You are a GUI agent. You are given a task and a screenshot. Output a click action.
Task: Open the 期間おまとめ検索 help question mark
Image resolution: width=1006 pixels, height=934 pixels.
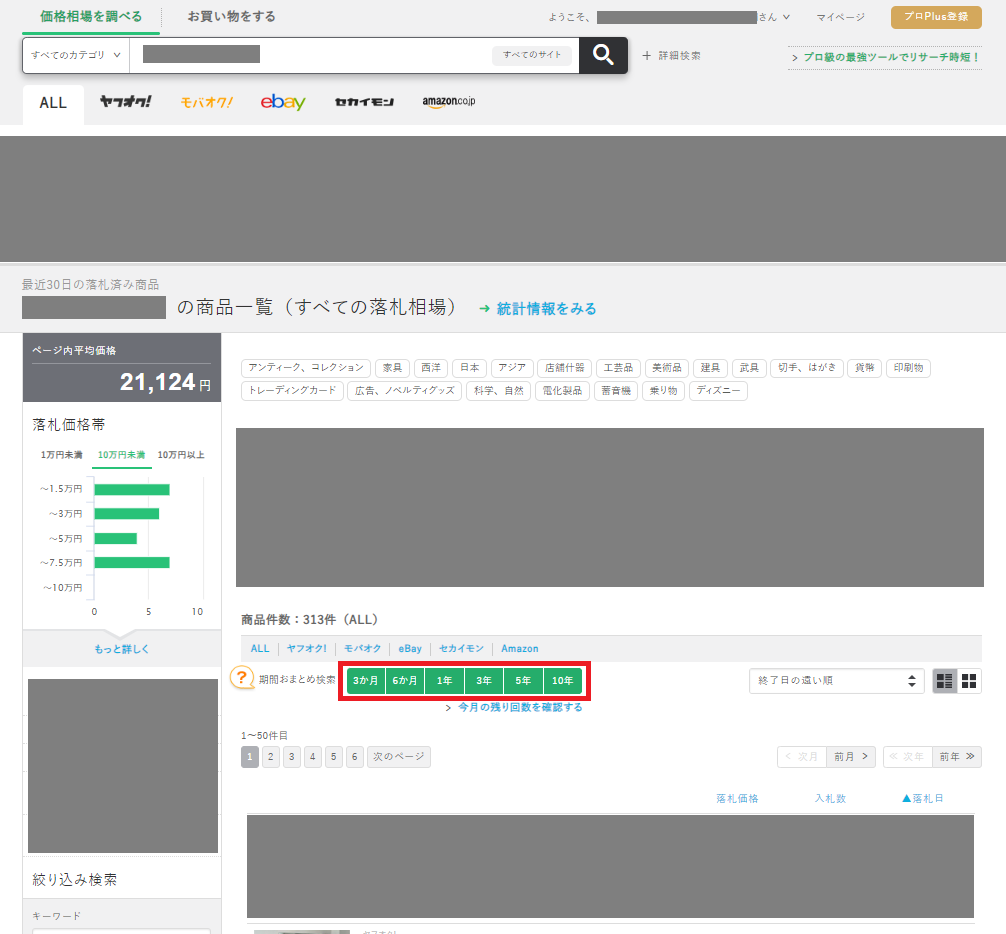240,679
